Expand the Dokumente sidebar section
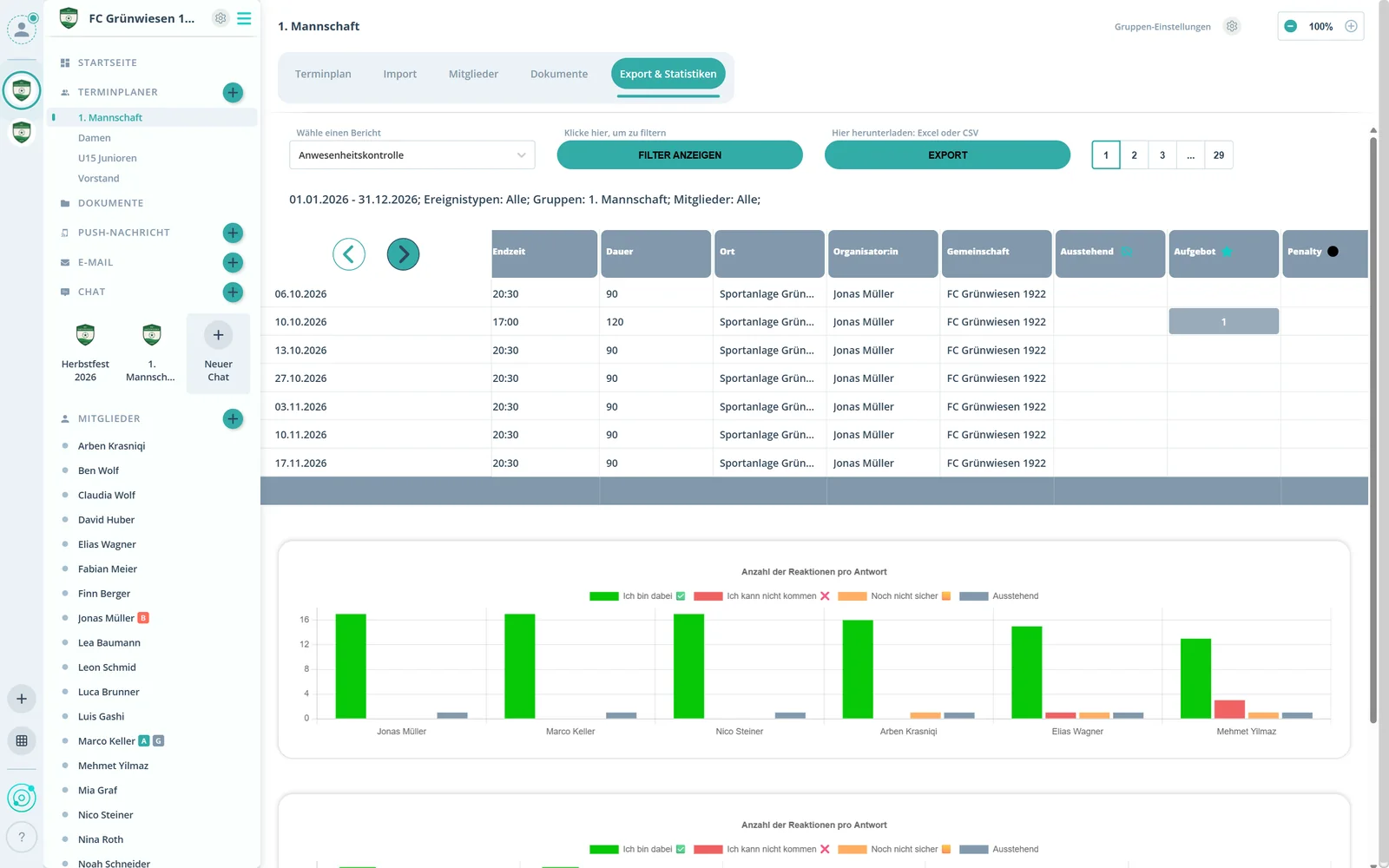This screenshot has width=1389, height=868. click(x=110, y=203)
